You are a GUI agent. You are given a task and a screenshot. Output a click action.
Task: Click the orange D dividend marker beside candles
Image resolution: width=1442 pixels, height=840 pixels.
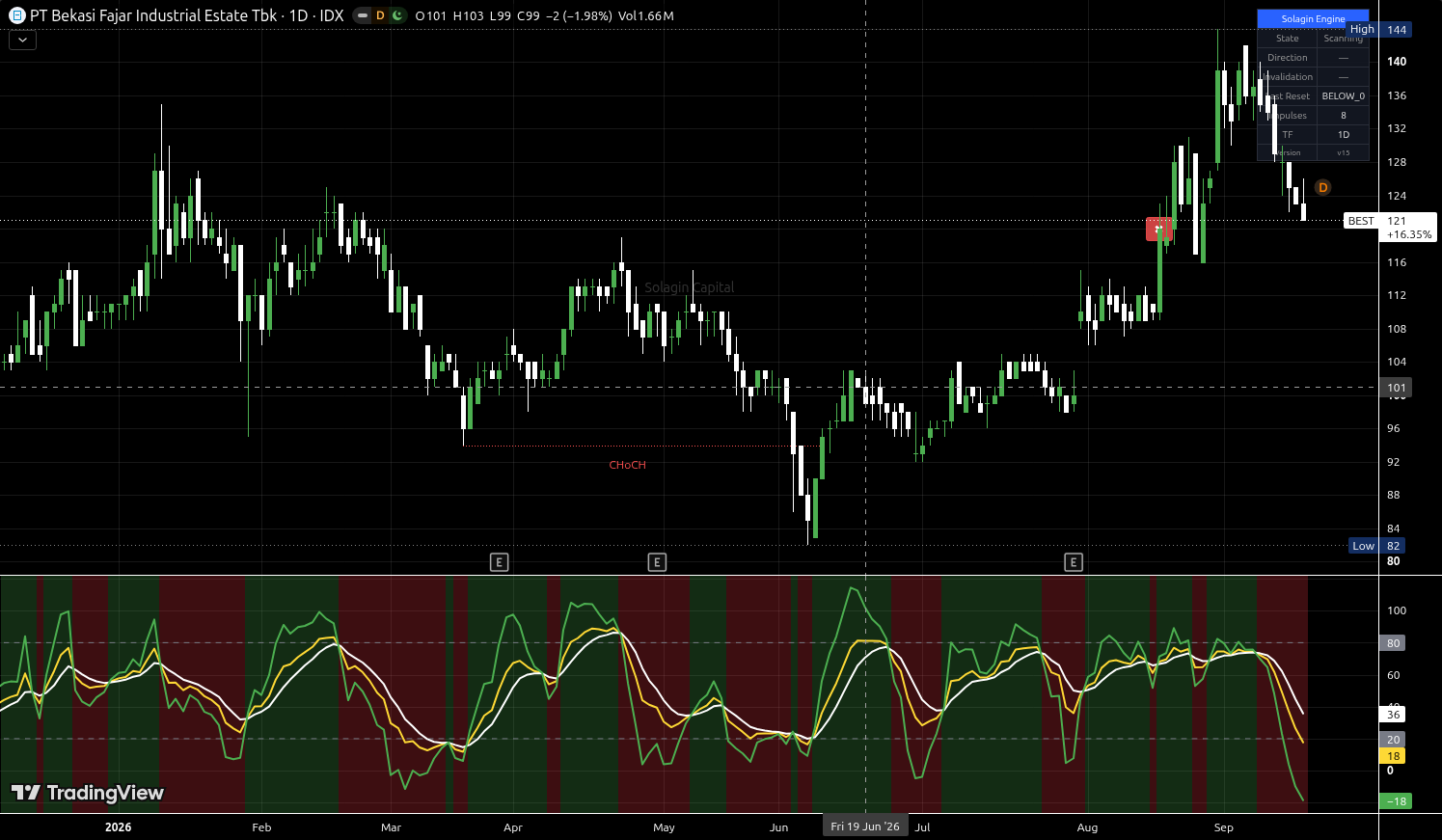coord(1322,188)
